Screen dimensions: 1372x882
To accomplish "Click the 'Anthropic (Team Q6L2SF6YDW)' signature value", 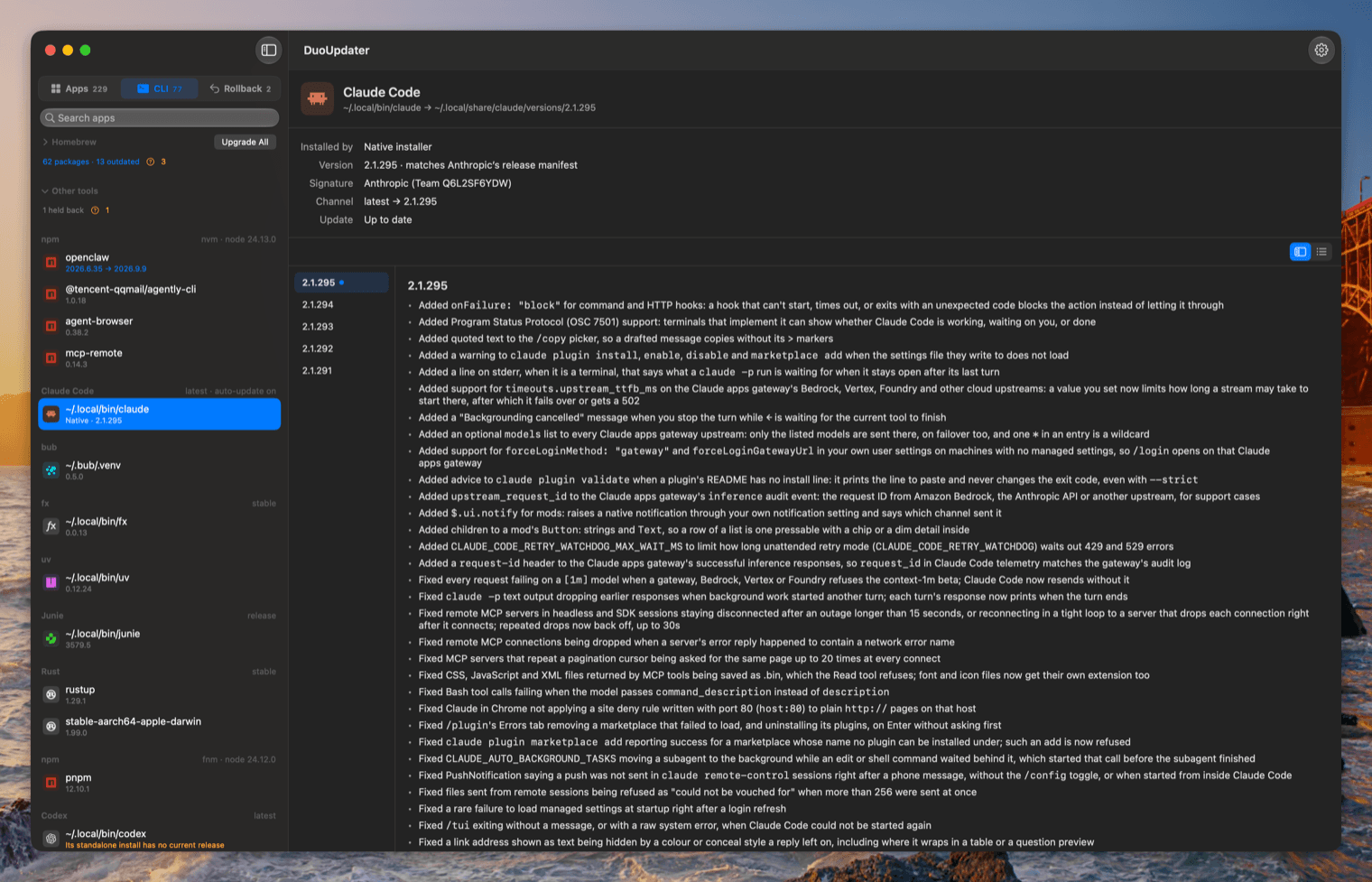I will 438,183.
